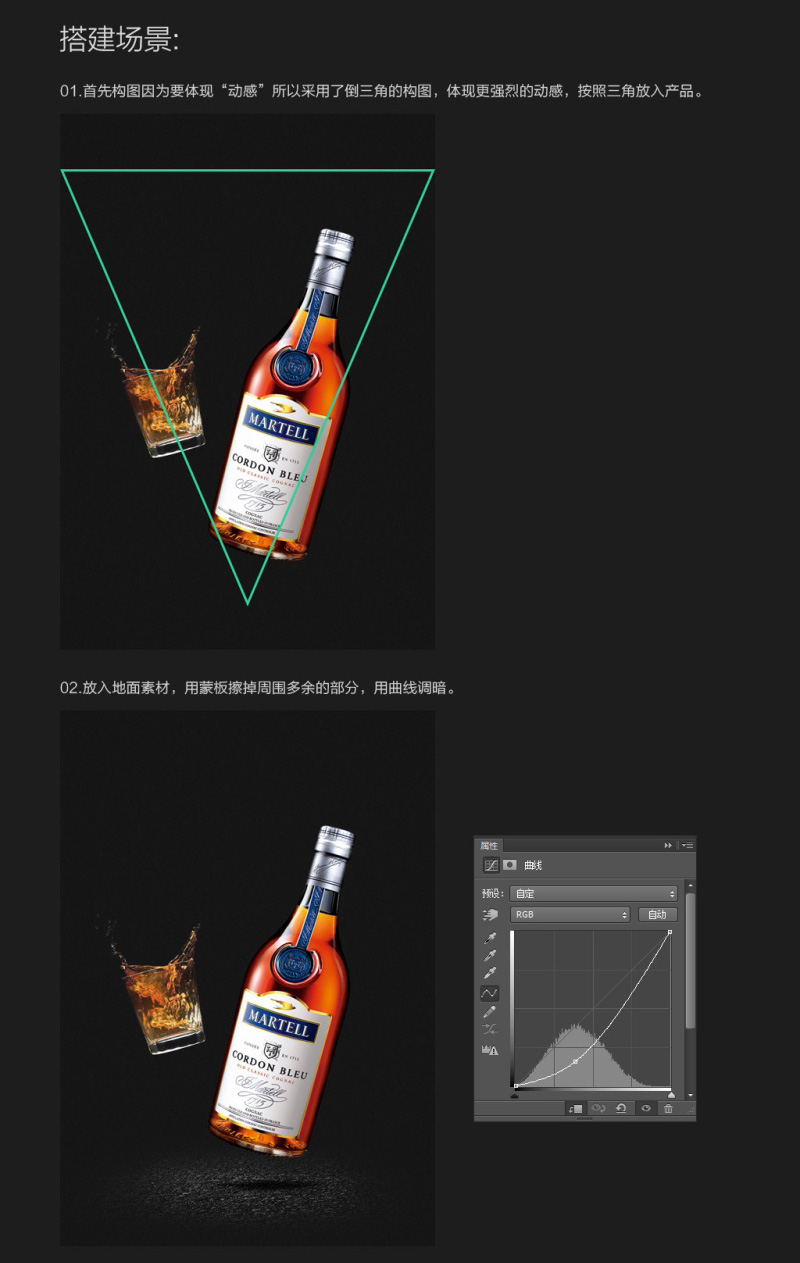Click the top-right curve end point
This screenshot has height=1263, width=800.
tap(670, 932)
